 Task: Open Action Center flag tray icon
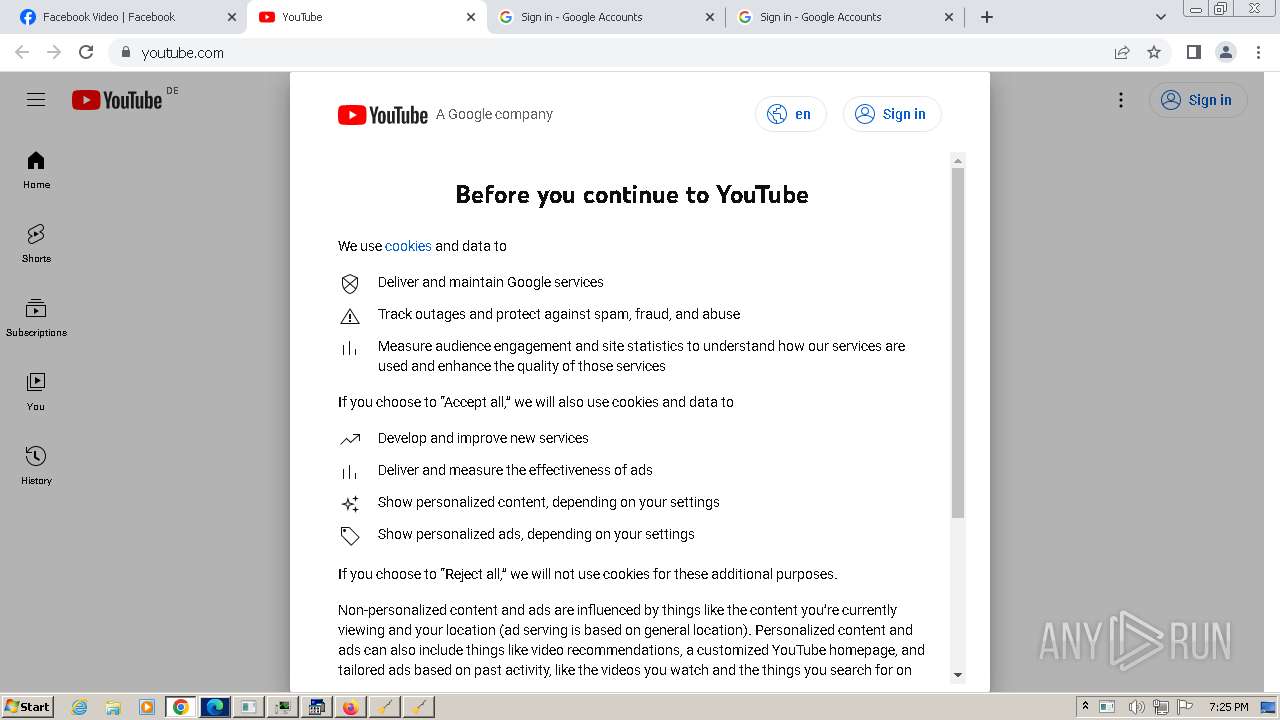click(1185, 707)
